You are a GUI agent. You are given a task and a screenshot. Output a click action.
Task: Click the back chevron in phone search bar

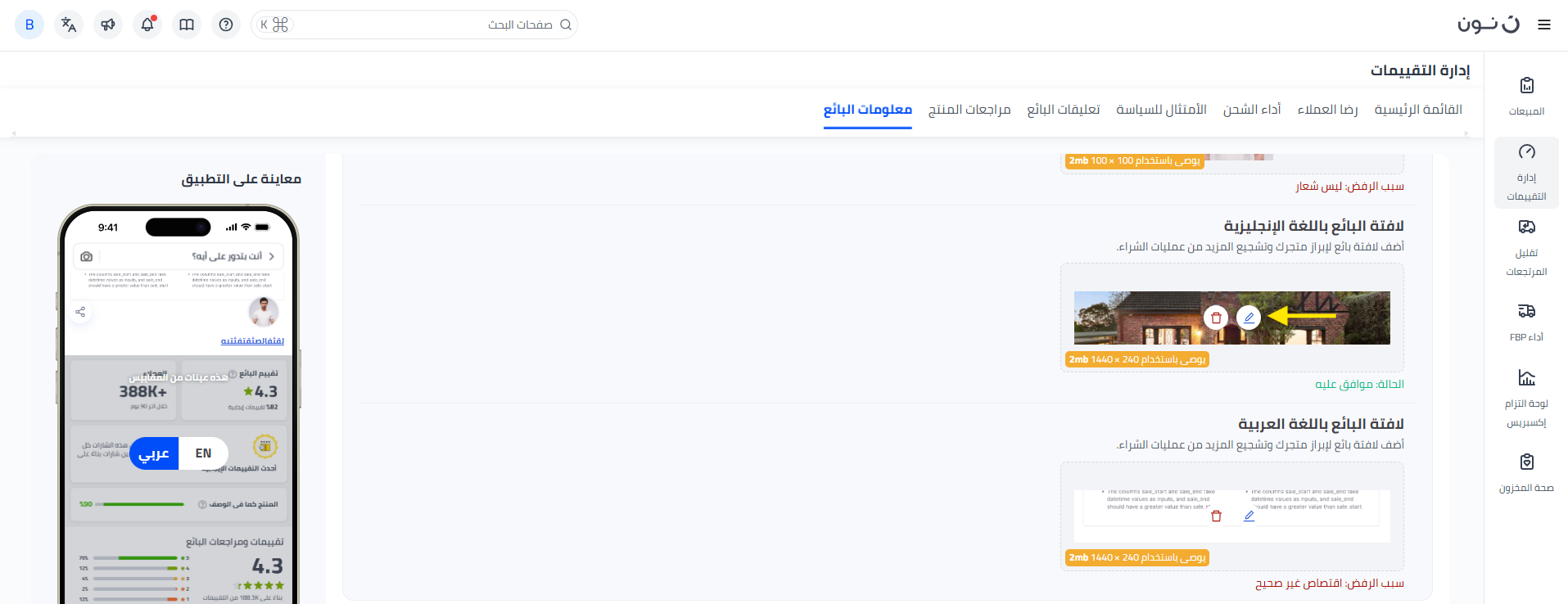coord(272,256)
